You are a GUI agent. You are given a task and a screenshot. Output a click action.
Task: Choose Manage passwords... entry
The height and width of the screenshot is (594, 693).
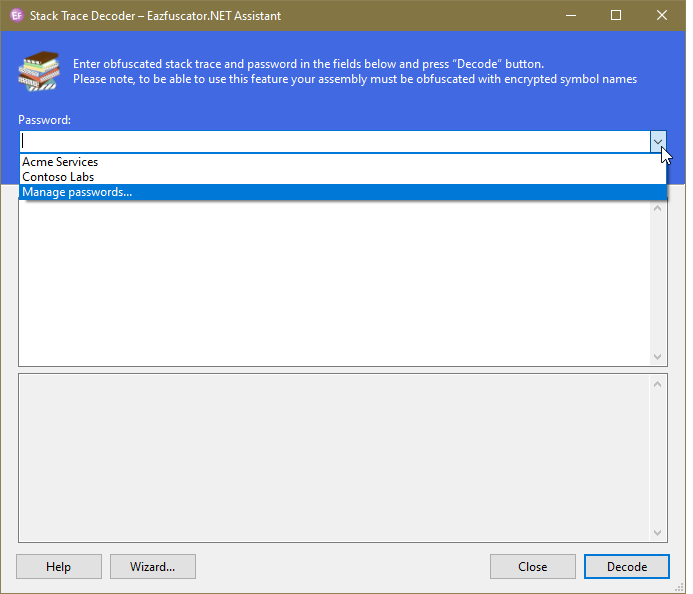pyautogui.click(x=343, y=192)
